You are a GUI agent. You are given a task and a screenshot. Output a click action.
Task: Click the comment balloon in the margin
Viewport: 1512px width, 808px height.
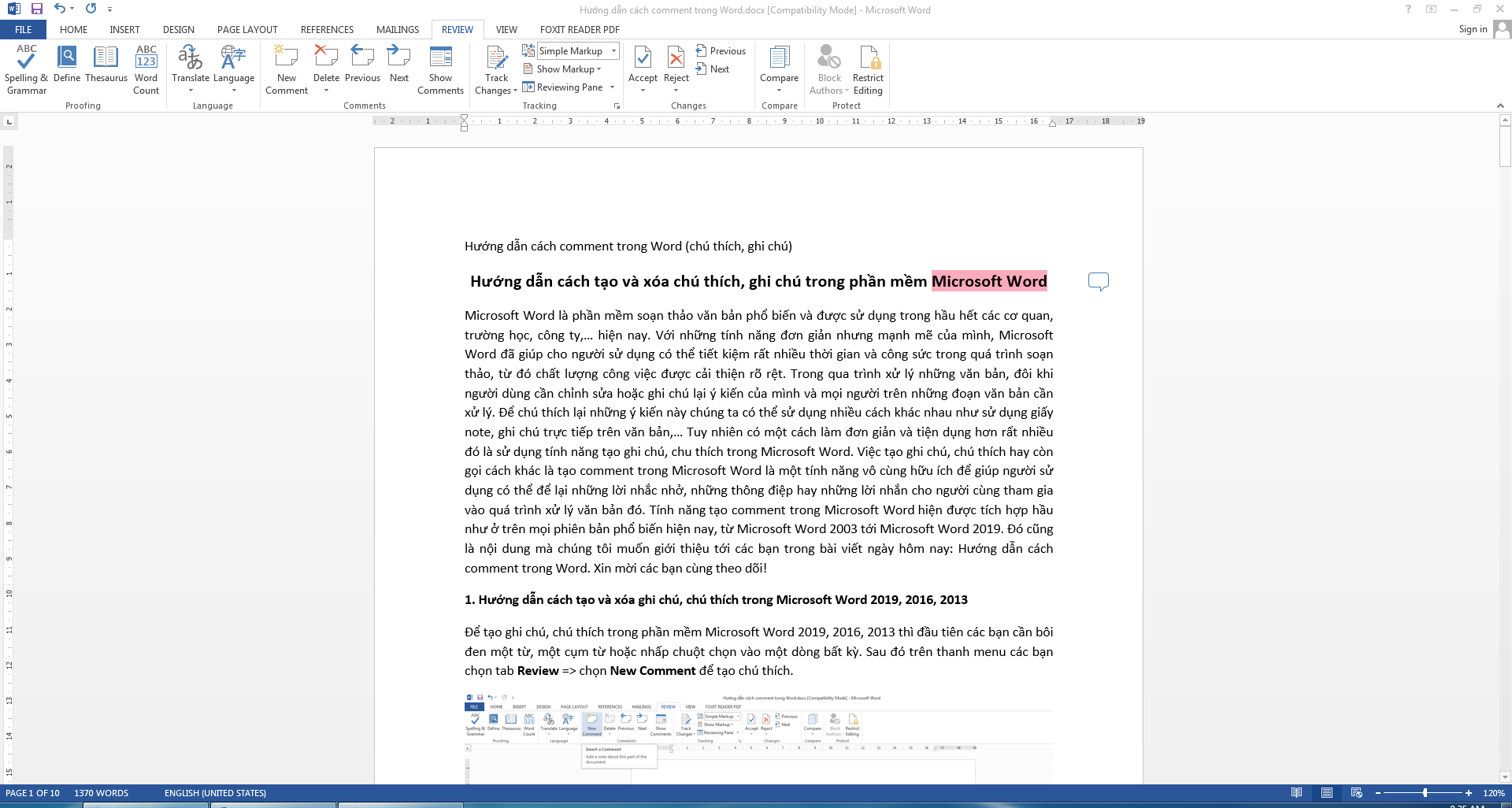coord(1098,281)
